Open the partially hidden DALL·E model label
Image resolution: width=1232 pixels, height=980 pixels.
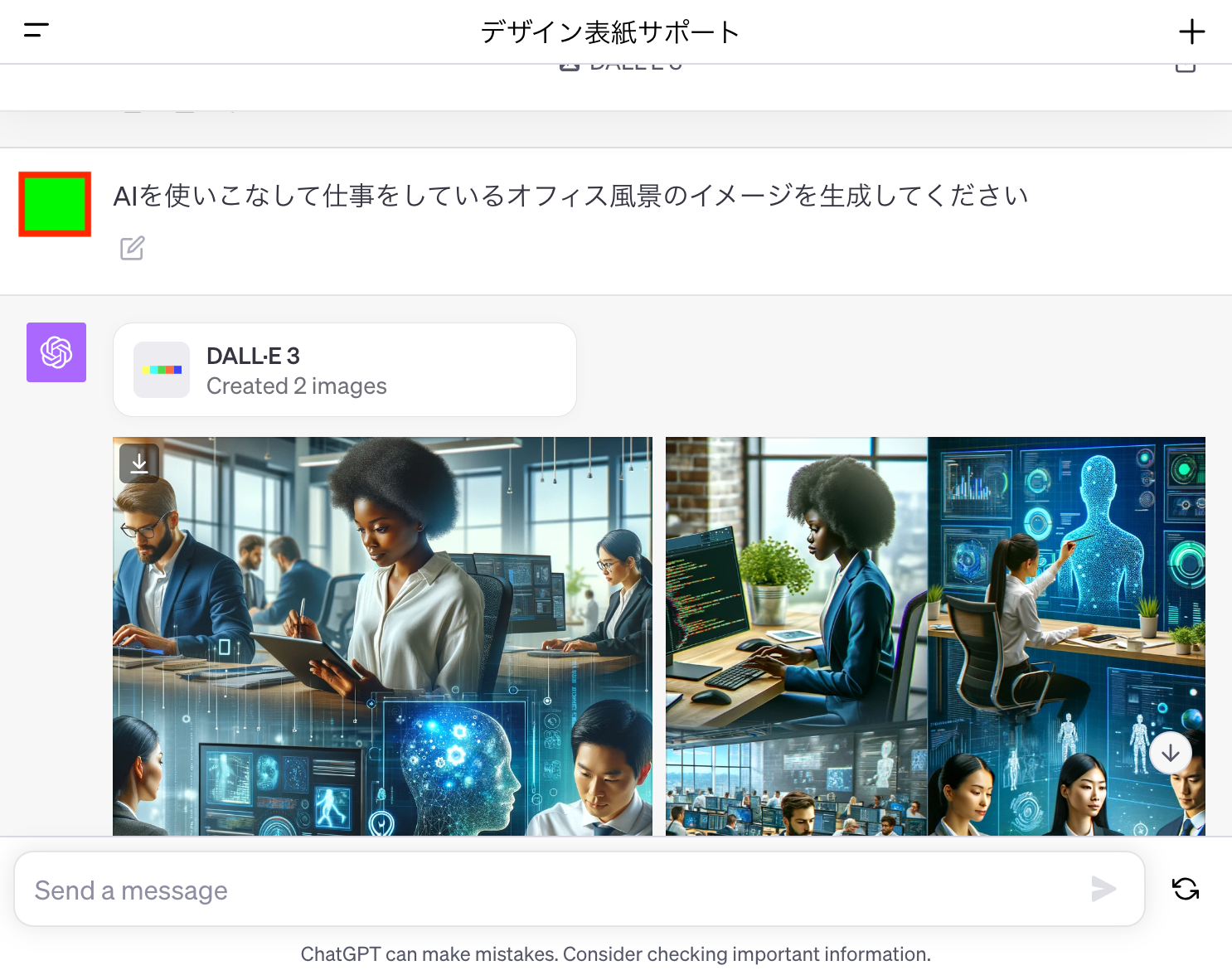tap(634, 66)
